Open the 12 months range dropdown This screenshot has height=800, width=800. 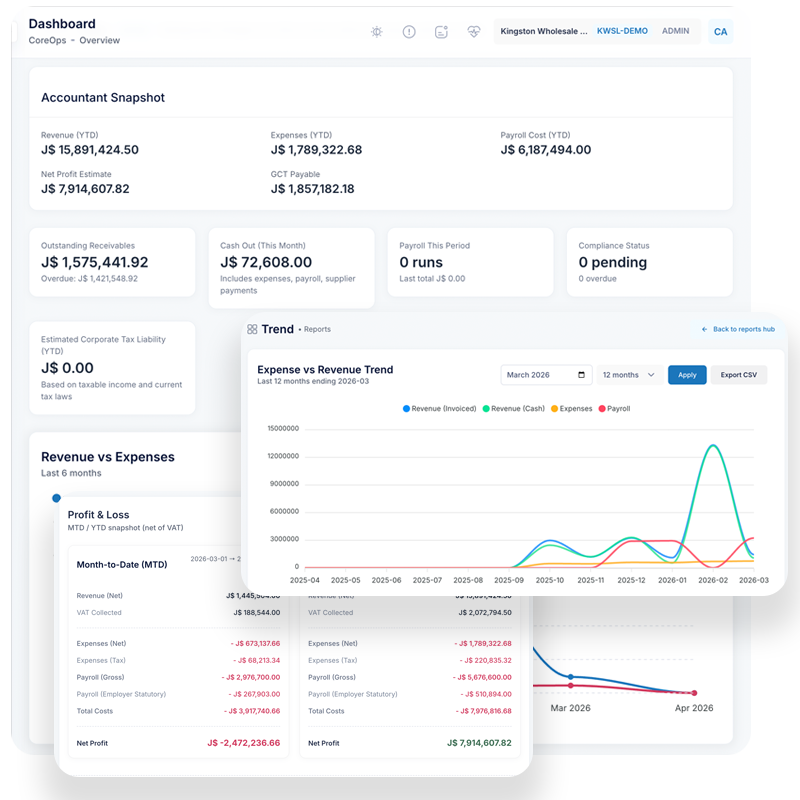[629, 375]
